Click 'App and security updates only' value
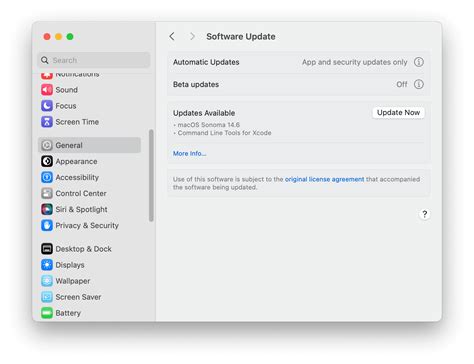Image resolution: width=474 pixels, height=364 pixels. tap(355, 62)
